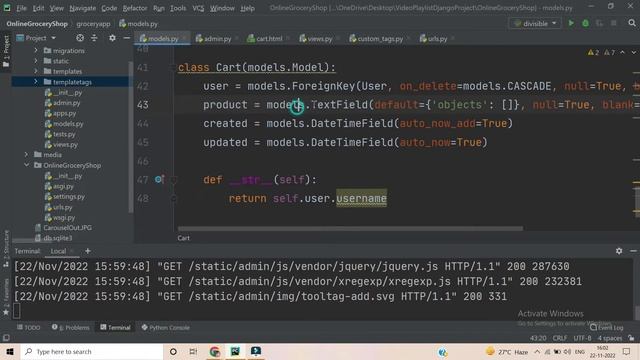Switch to the custom_tags.py editor tab

pos(377,39)
